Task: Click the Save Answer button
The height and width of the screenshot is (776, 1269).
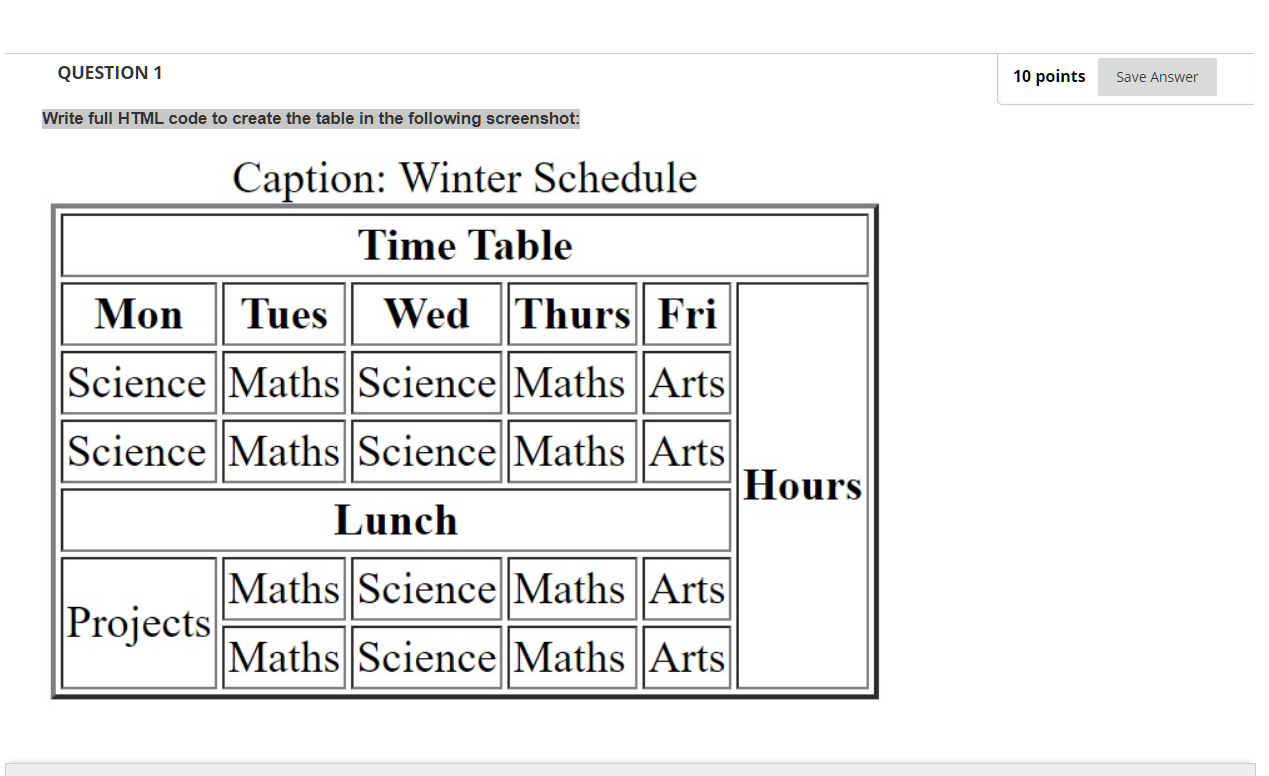Action: click(x=1156, y=76)
